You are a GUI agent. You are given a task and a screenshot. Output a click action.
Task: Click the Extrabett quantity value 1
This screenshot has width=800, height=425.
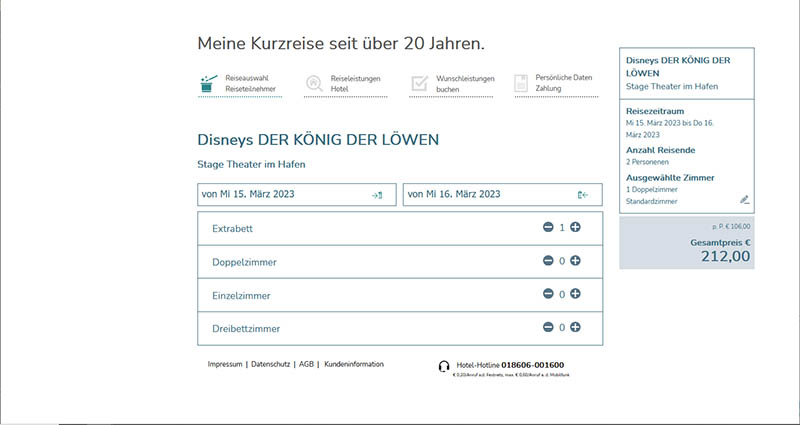562,228
